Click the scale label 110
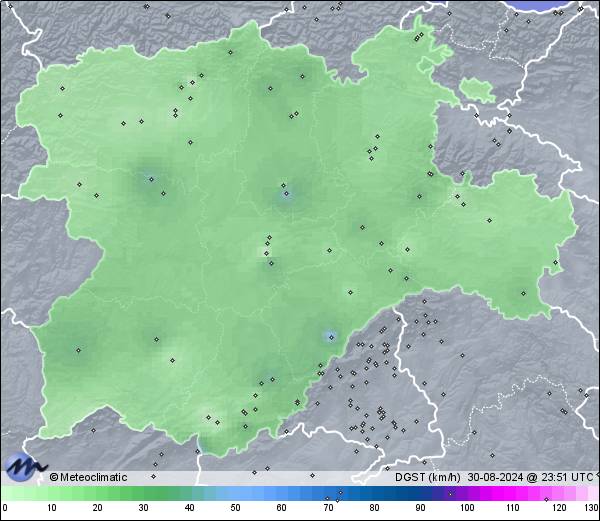The image size is (600, 521). (513, 508)
